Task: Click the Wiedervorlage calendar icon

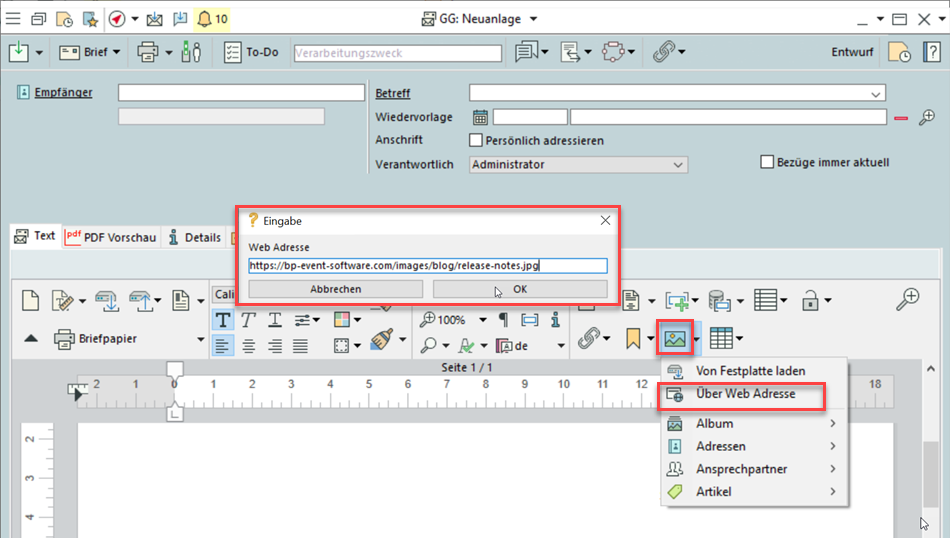Action: coord(480,117)
